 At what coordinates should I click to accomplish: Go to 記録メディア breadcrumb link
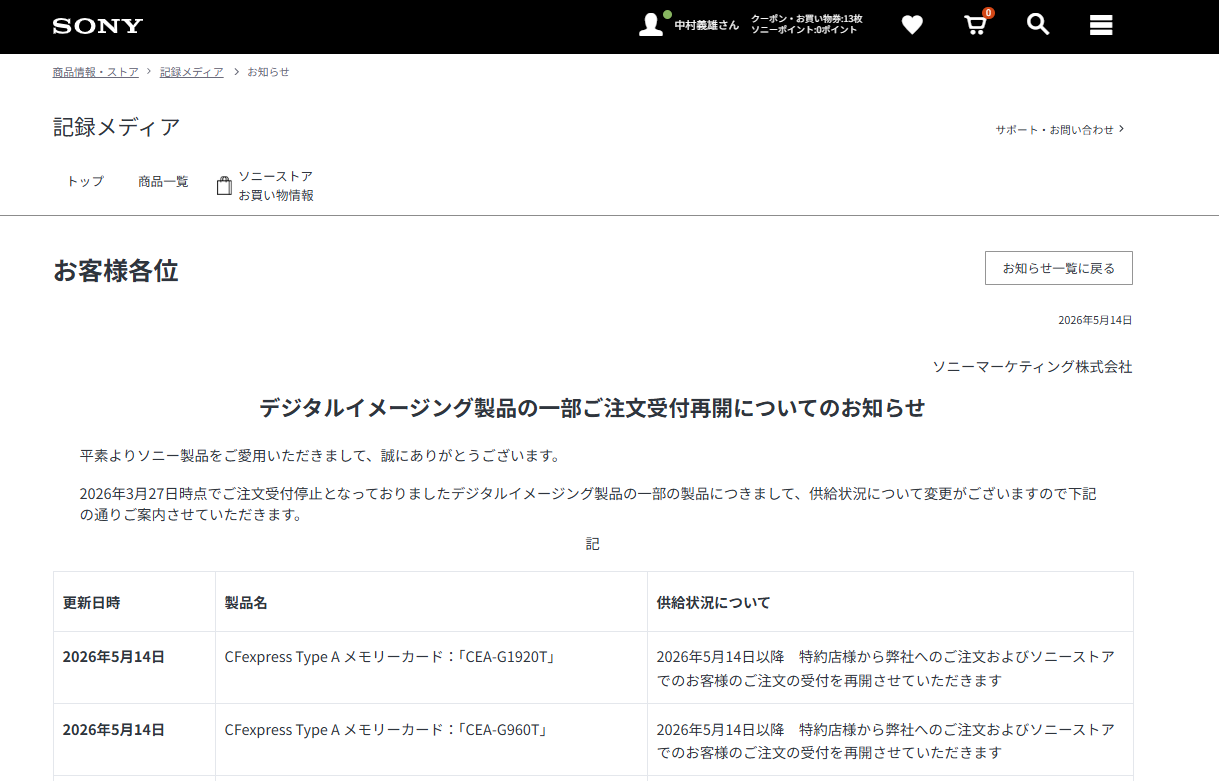[192, 72]
